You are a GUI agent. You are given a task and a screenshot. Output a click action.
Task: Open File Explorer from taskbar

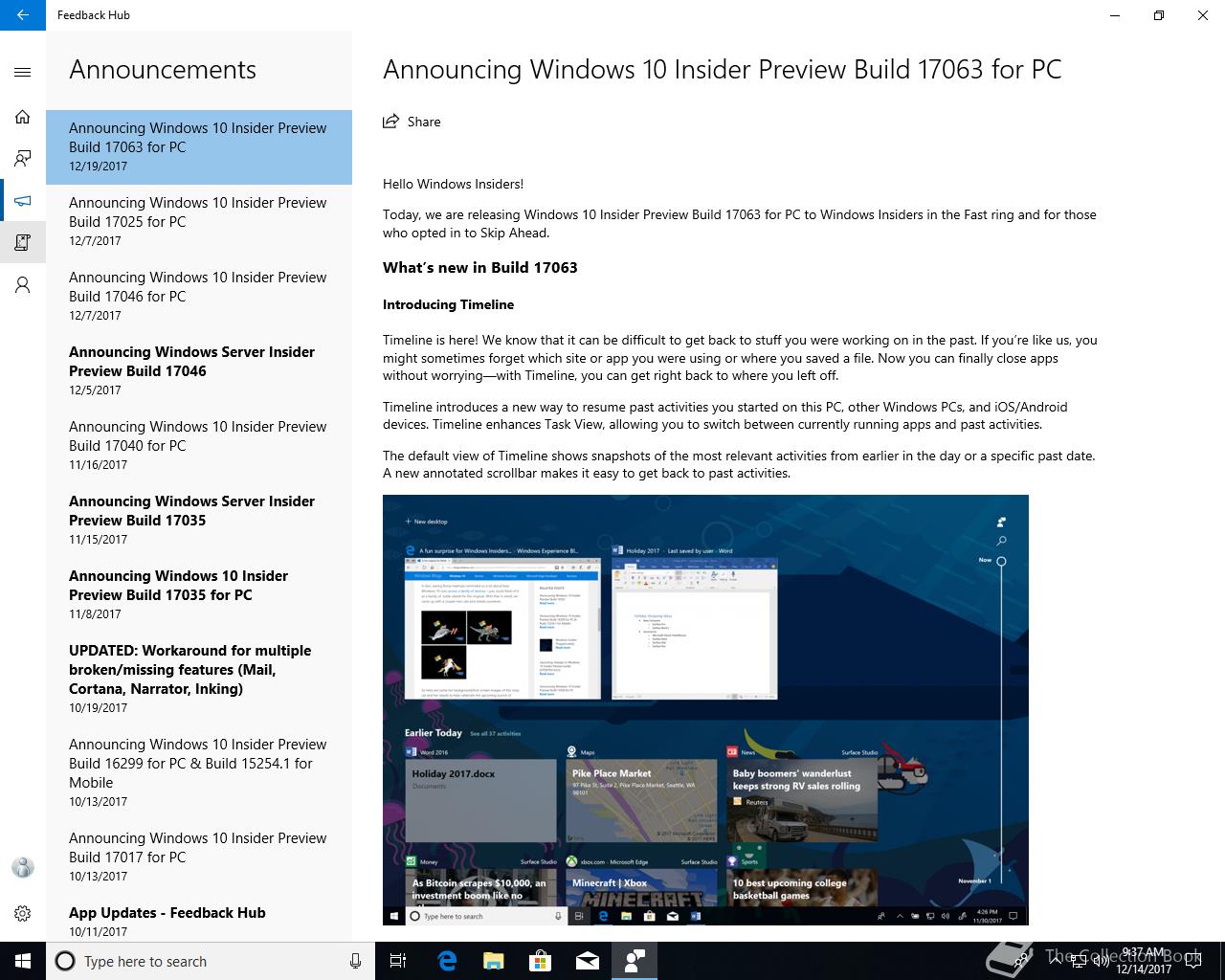tap(494, 961)
